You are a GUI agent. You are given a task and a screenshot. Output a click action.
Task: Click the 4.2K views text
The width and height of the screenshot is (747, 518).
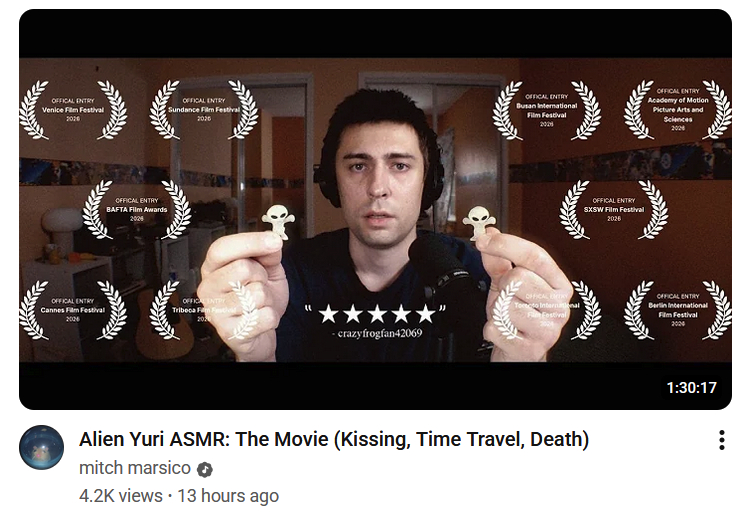click(x=121, y=496)
